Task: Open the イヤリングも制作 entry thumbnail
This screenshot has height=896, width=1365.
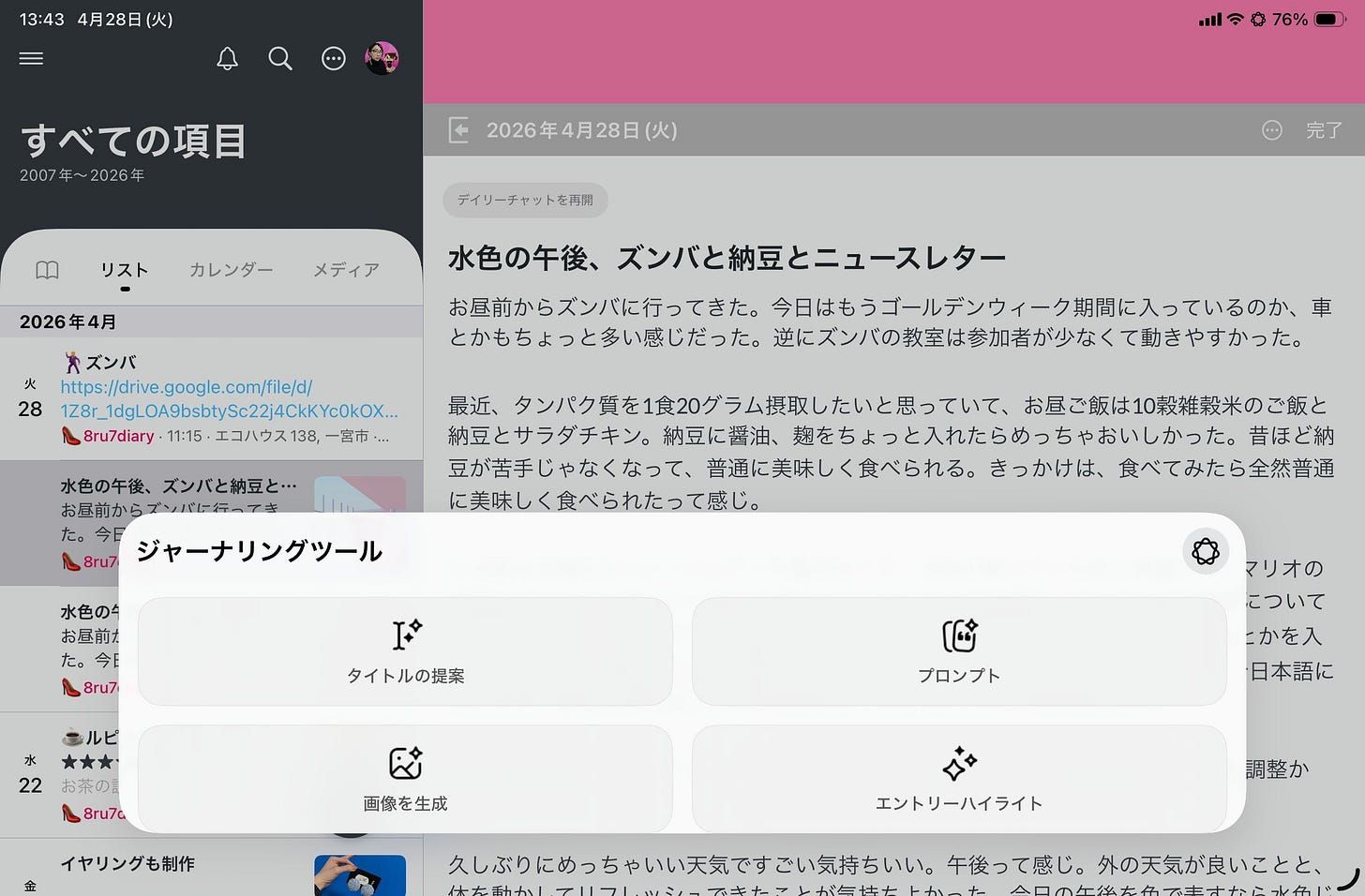Action: pos(360,875)
